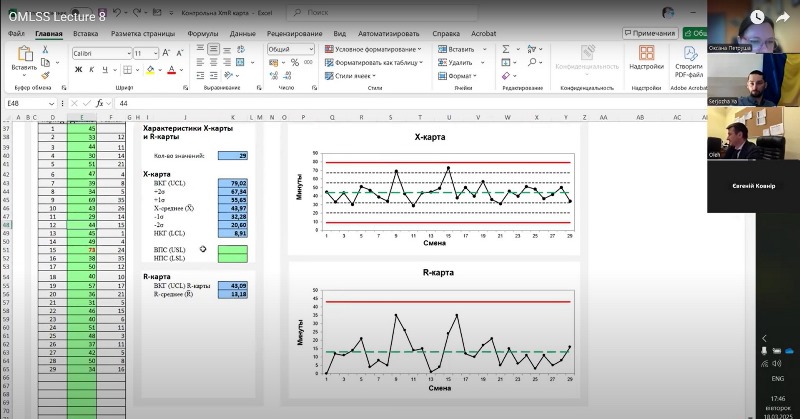Viewport: 800px width, 419px height.
Task: Toggle Top Align
Action: click(201, 49)
